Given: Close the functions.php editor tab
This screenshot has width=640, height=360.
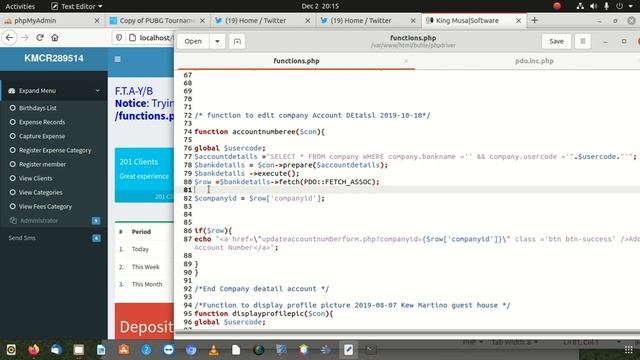Looking at the screenshot, I should tap(406, 61).
